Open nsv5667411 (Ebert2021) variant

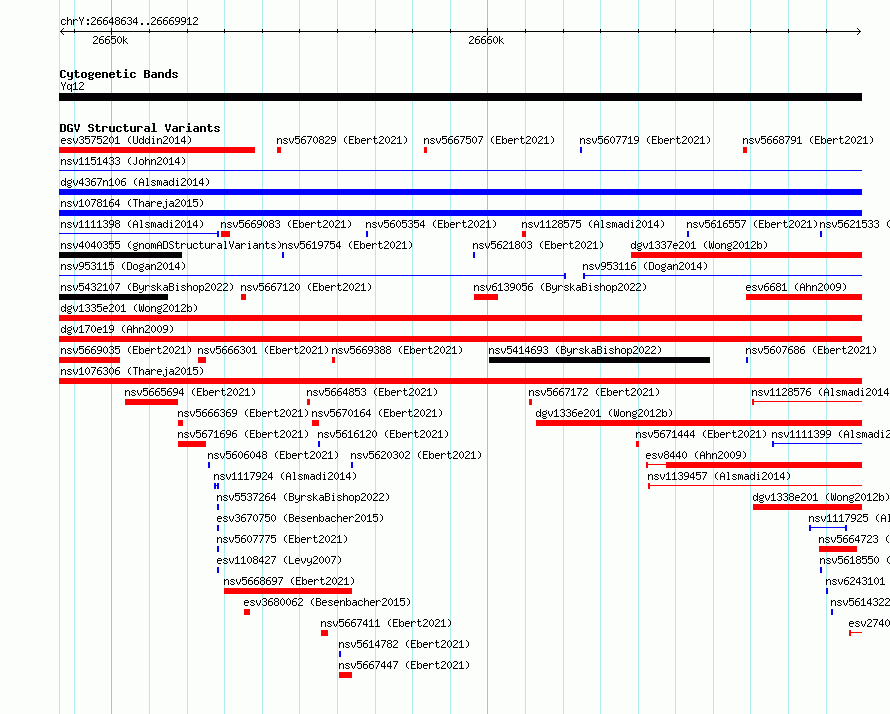[386, 623]
